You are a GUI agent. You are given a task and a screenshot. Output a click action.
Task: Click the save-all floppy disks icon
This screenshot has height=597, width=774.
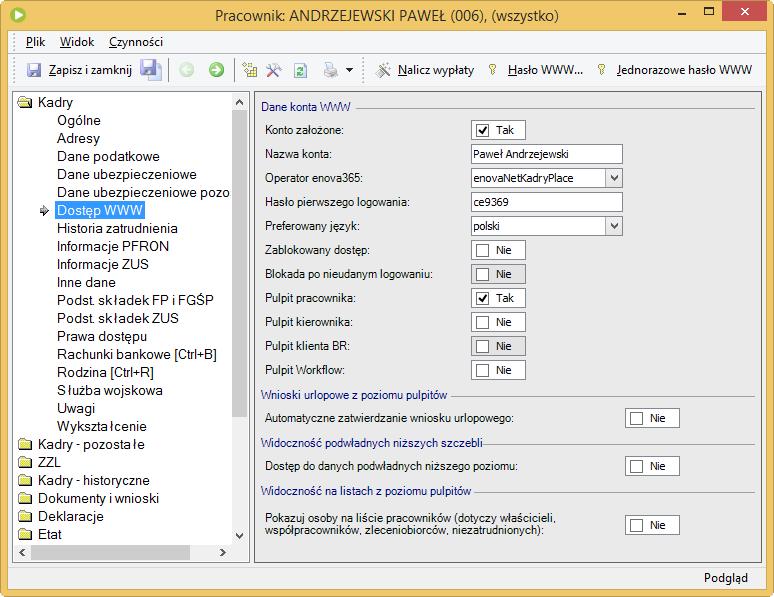click(x=151, y=70)
